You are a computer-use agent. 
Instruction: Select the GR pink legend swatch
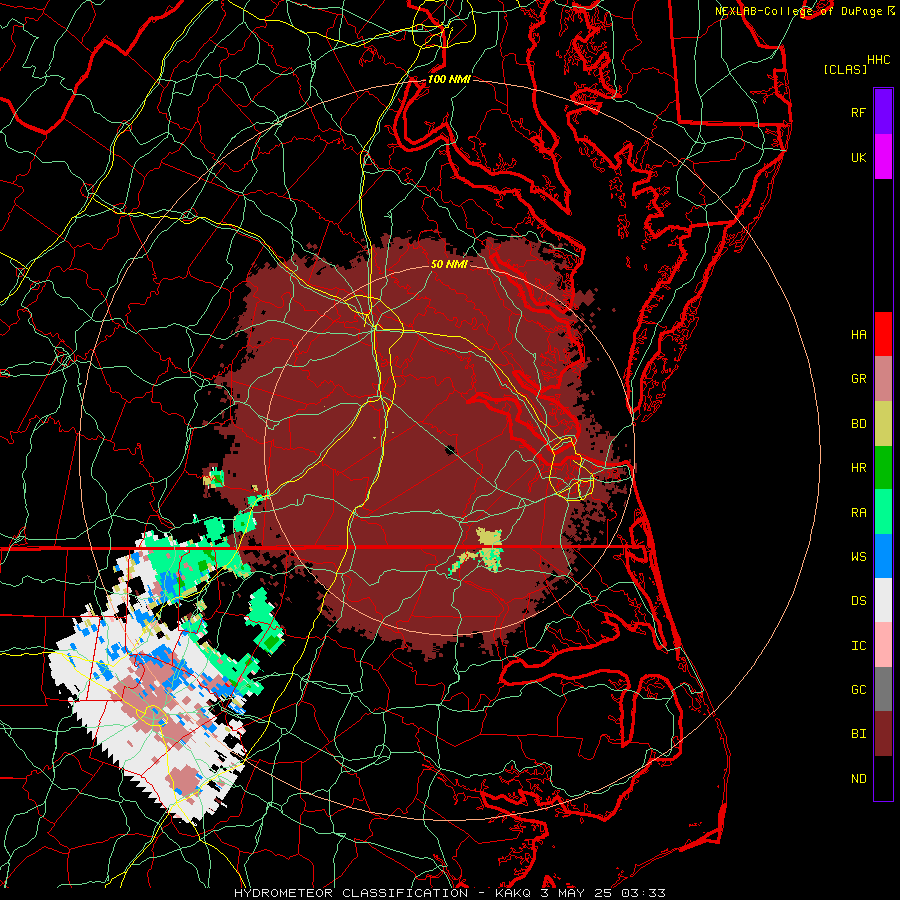[883, 379]
